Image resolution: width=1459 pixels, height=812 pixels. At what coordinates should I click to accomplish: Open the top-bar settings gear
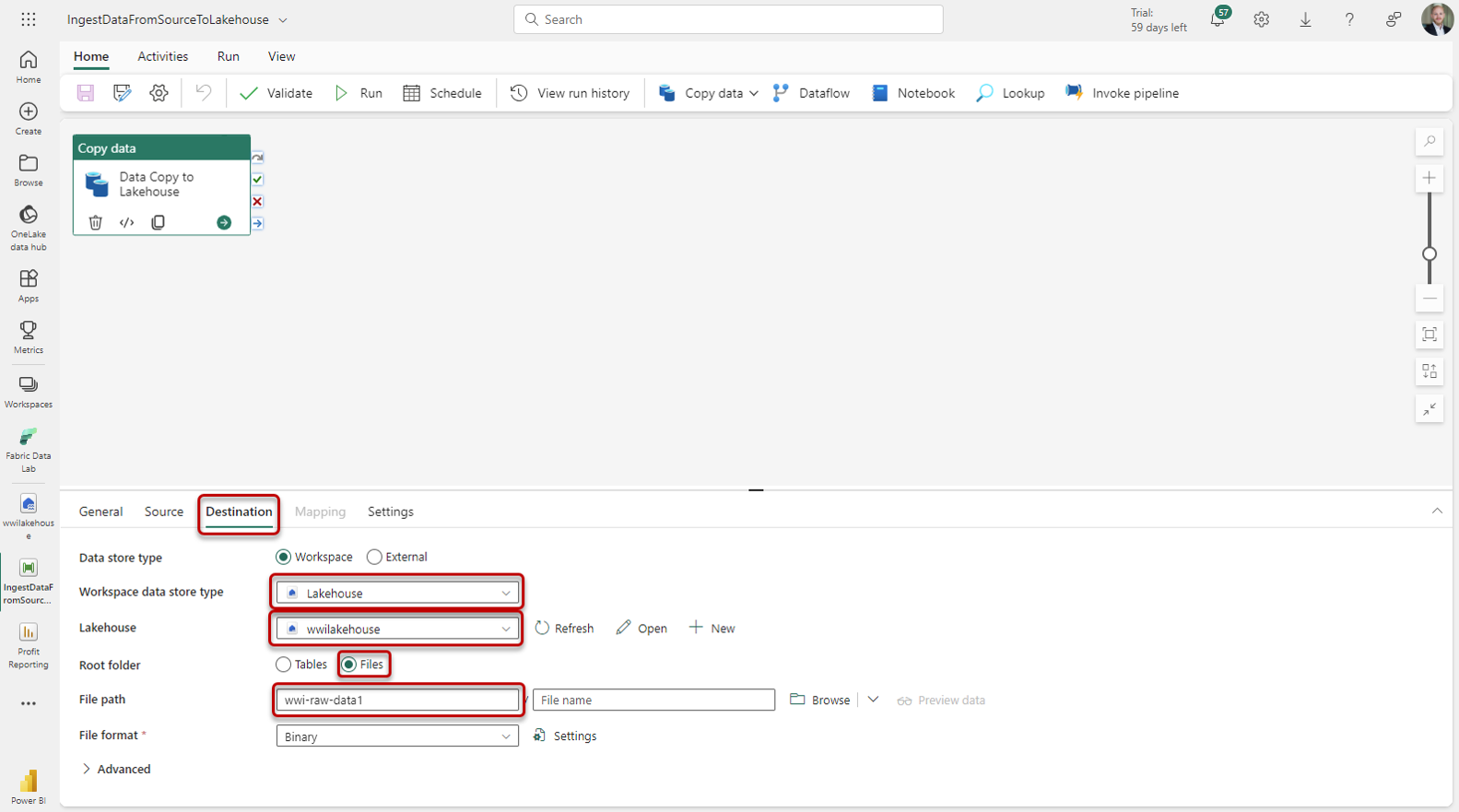tap(1262, 19)
